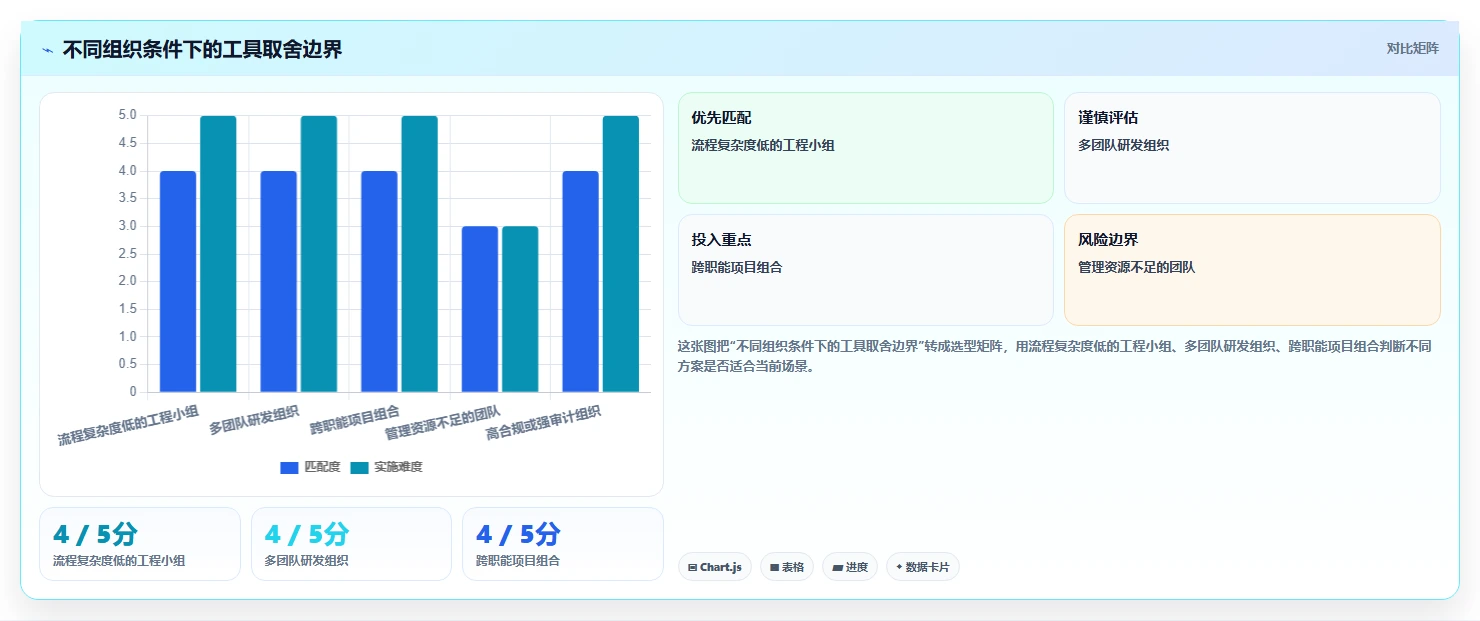Click the 进度 tag
The height and width of the screenshot is (621, 1480).
(850, 567)
